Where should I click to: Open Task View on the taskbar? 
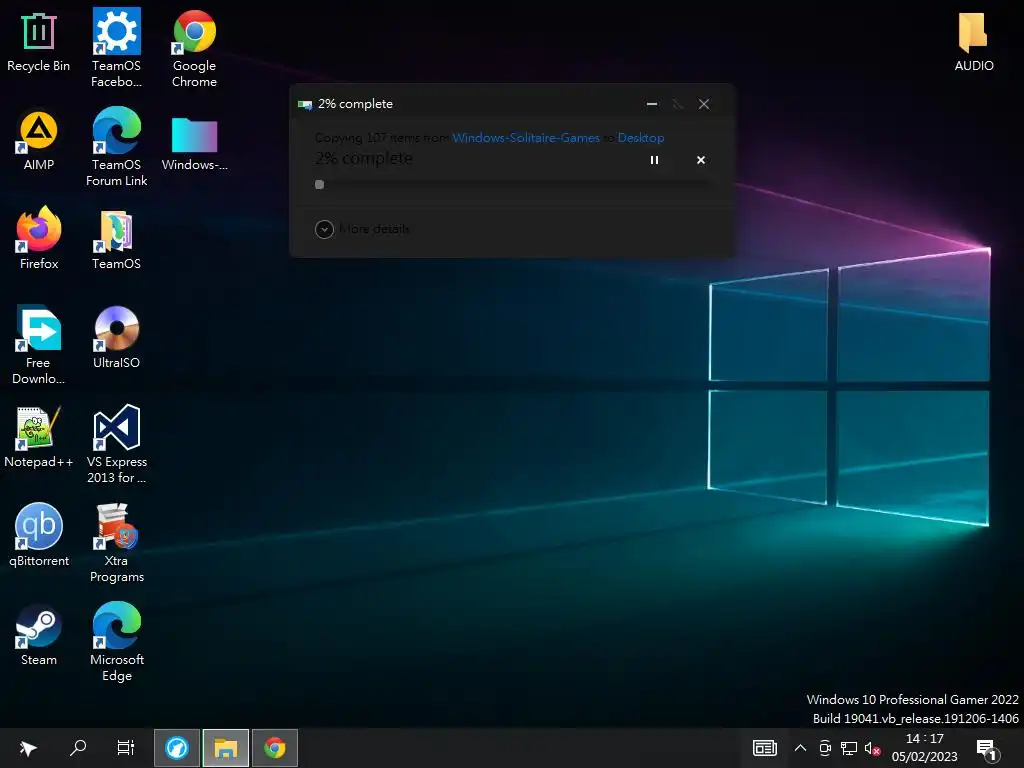pyautogui.click(x=125, y=748)
